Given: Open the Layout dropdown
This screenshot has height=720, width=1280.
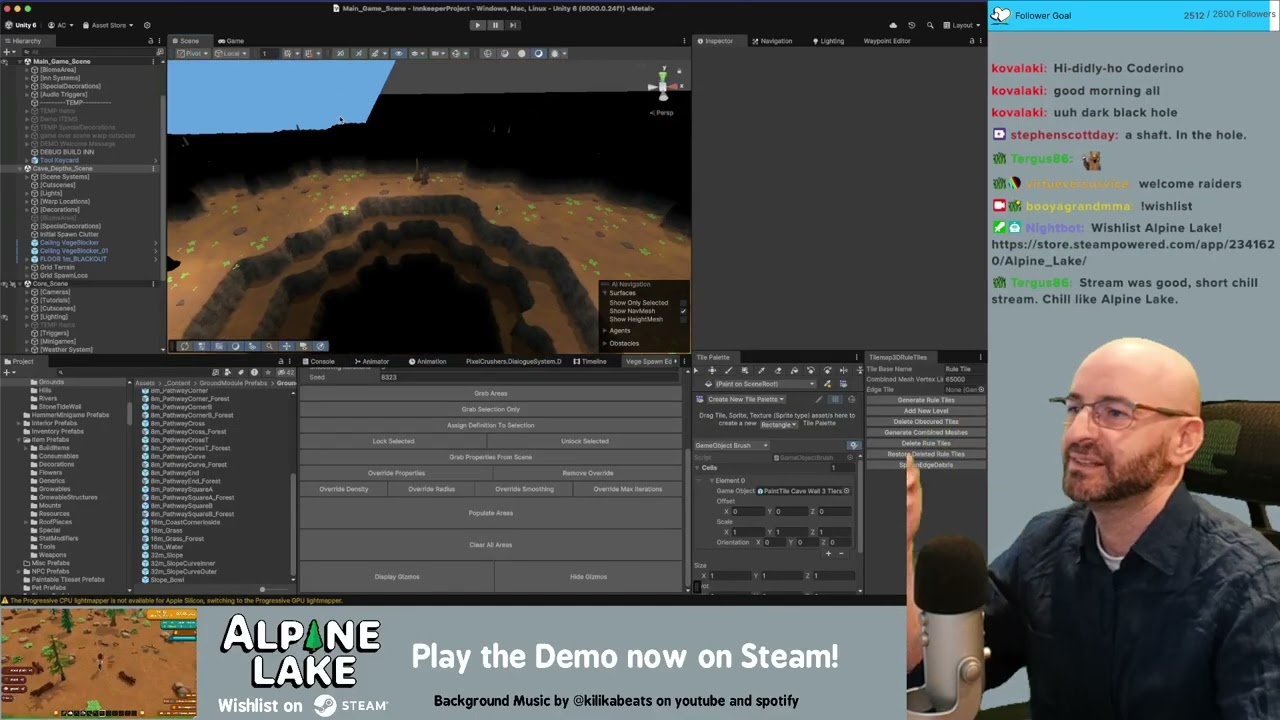Looking at the screenshot, I should 962,25.
